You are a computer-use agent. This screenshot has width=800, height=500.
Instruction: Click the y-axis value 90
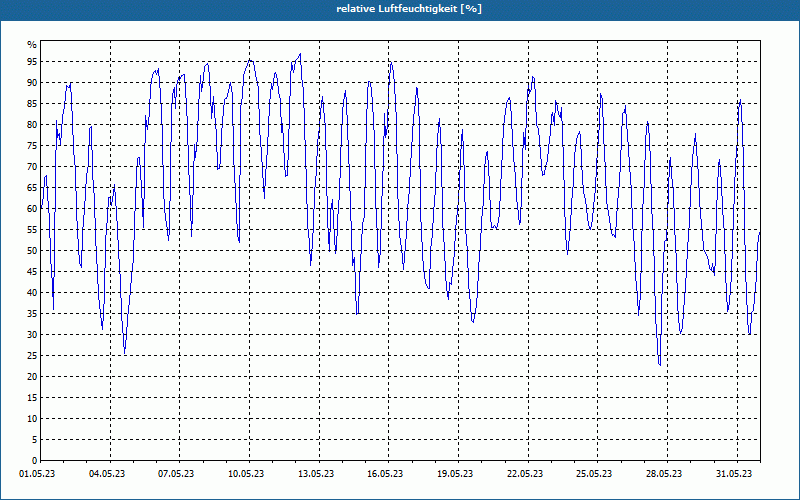[x=32, y=83]
